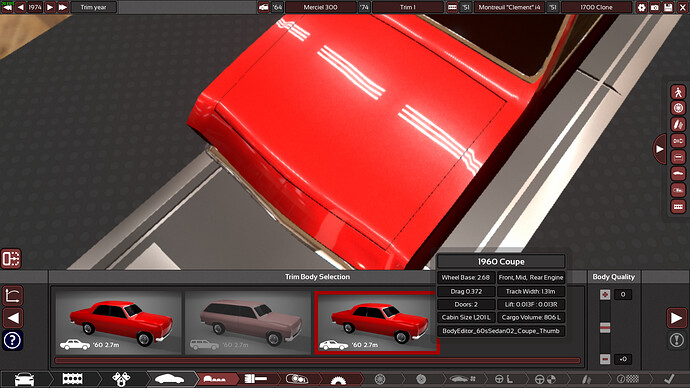This screenshot has width=690, height=388.
Task: Open the Trim year selector
Action: coord(93,7)
